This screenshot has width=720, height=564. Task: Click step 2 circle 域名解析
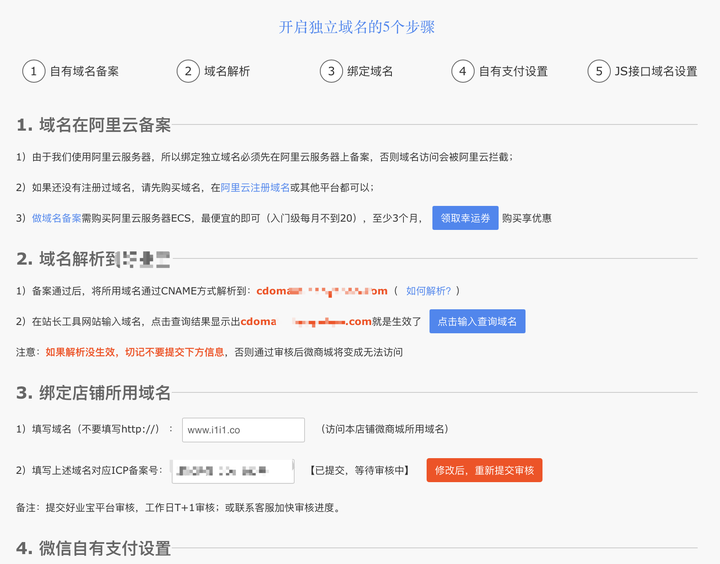pyautogui.click(x=188, y=71)
